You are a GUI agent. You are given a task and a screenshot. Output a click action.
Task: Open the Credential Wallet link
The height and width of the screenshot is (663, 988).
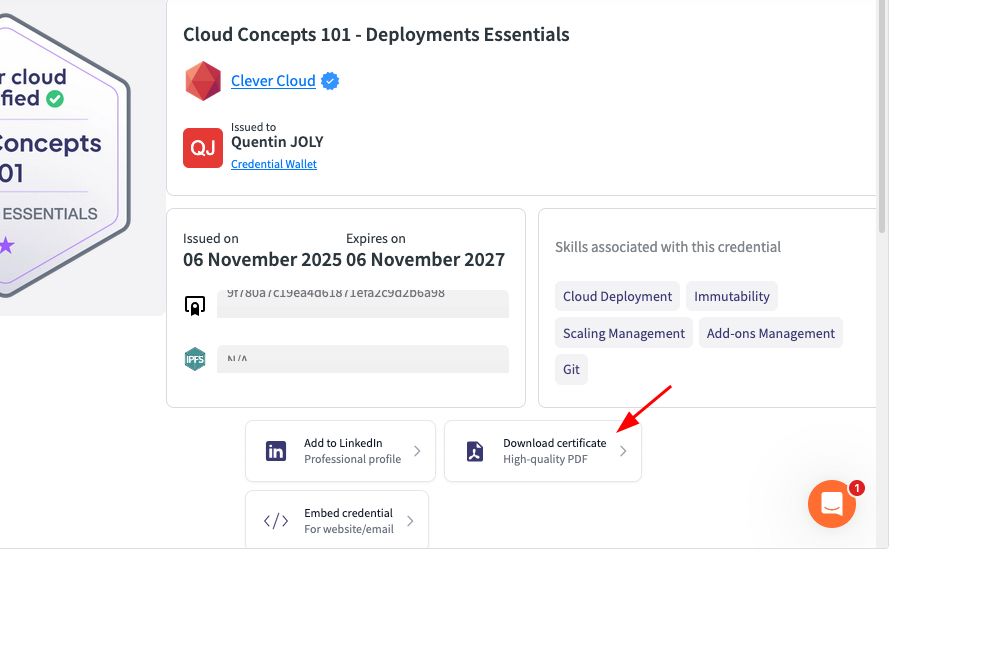tap(273, 164)
